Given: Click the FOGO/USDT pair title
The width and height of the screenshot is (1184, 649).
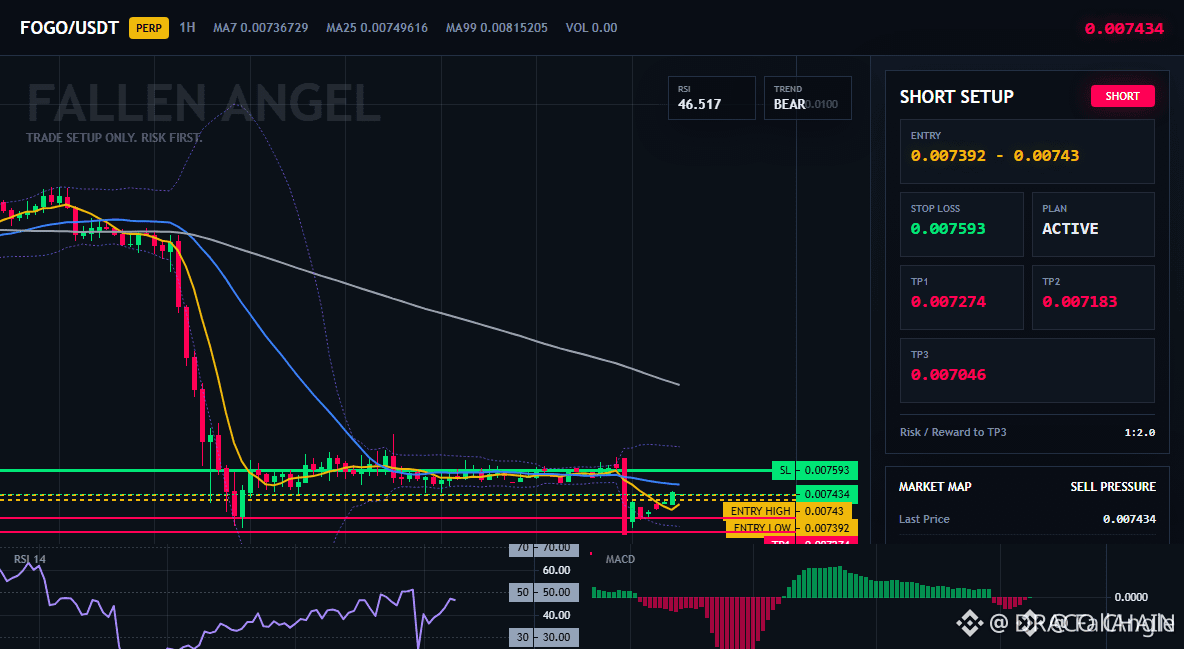Looking at the screenshot, I should pyautogui.click(x=69, y=28).
